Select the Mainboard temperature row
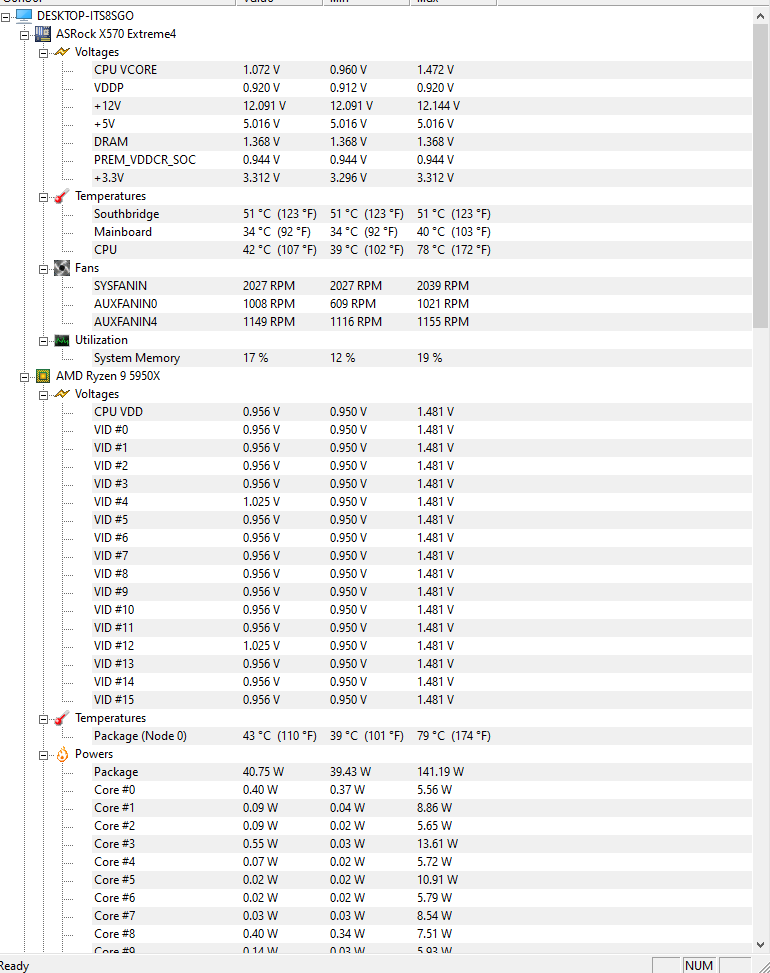Screen dimensions: 770x973 (422, 231)
